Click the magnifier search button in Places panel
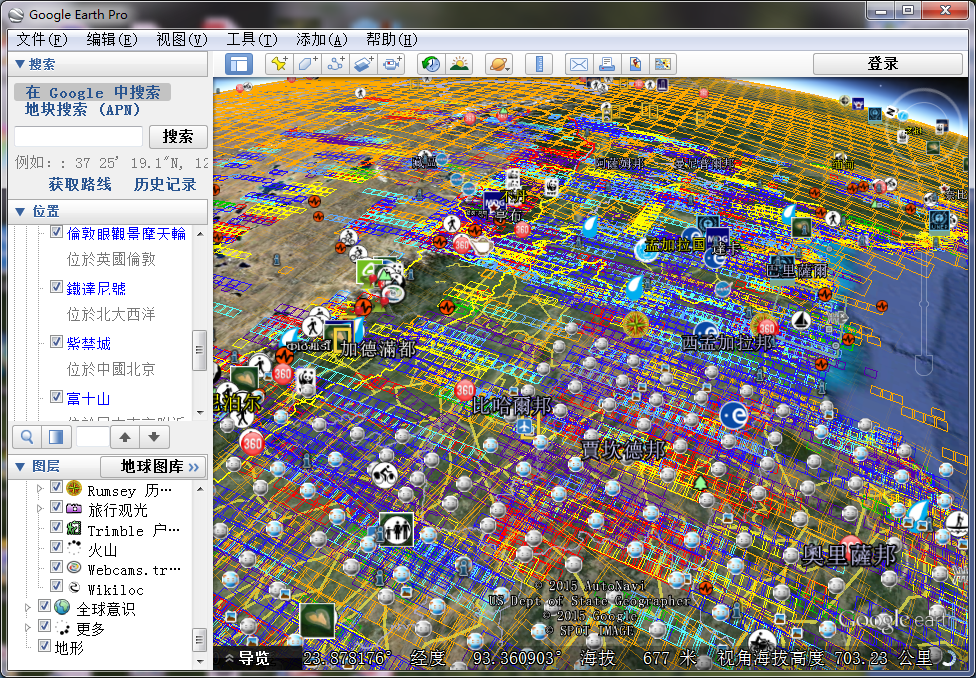The image size is (976, 678). [x=27, y=437]
